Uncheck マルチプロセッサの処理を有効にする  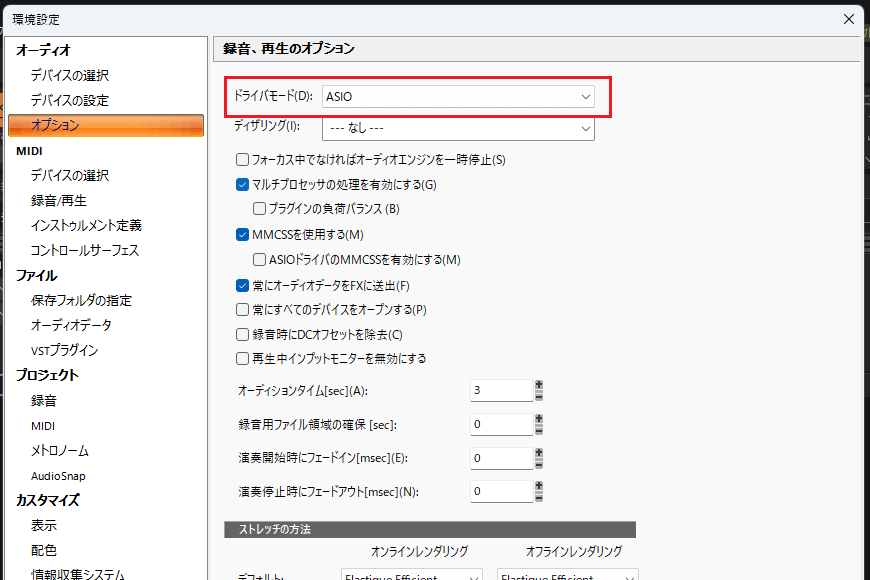coord(242,184)
